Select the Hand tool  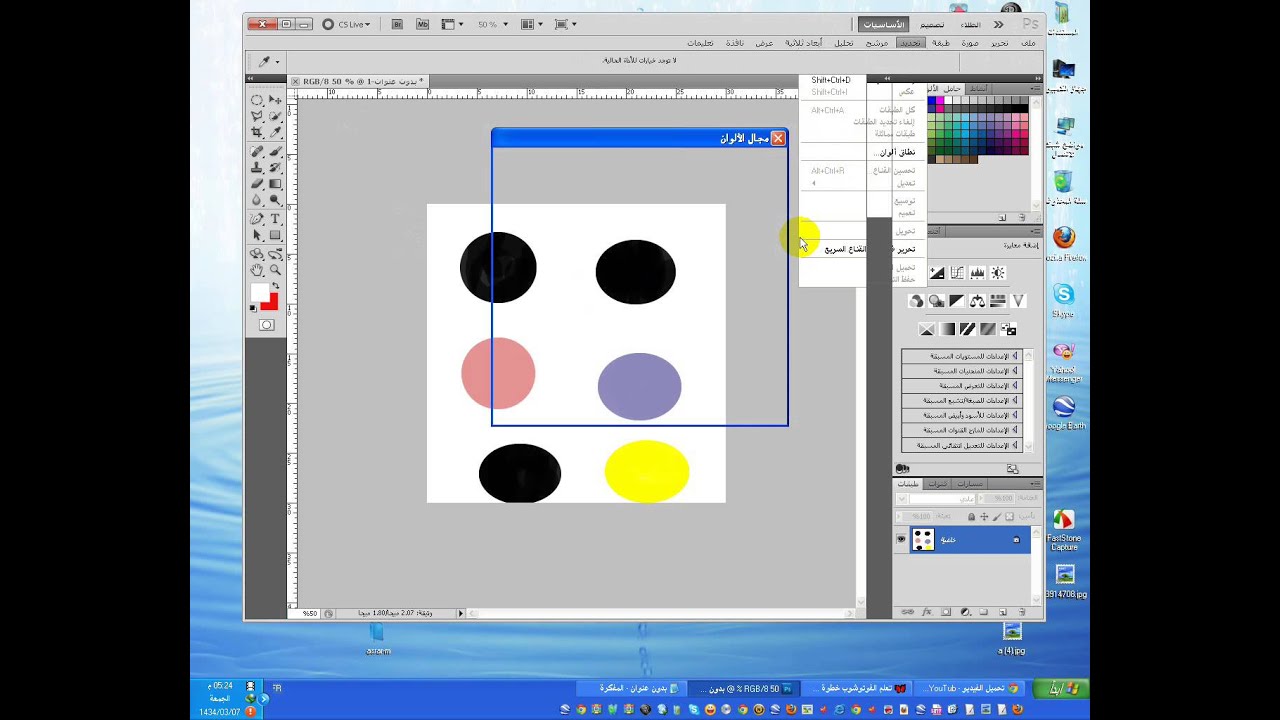pyautogui.click(x=257, y=269)
